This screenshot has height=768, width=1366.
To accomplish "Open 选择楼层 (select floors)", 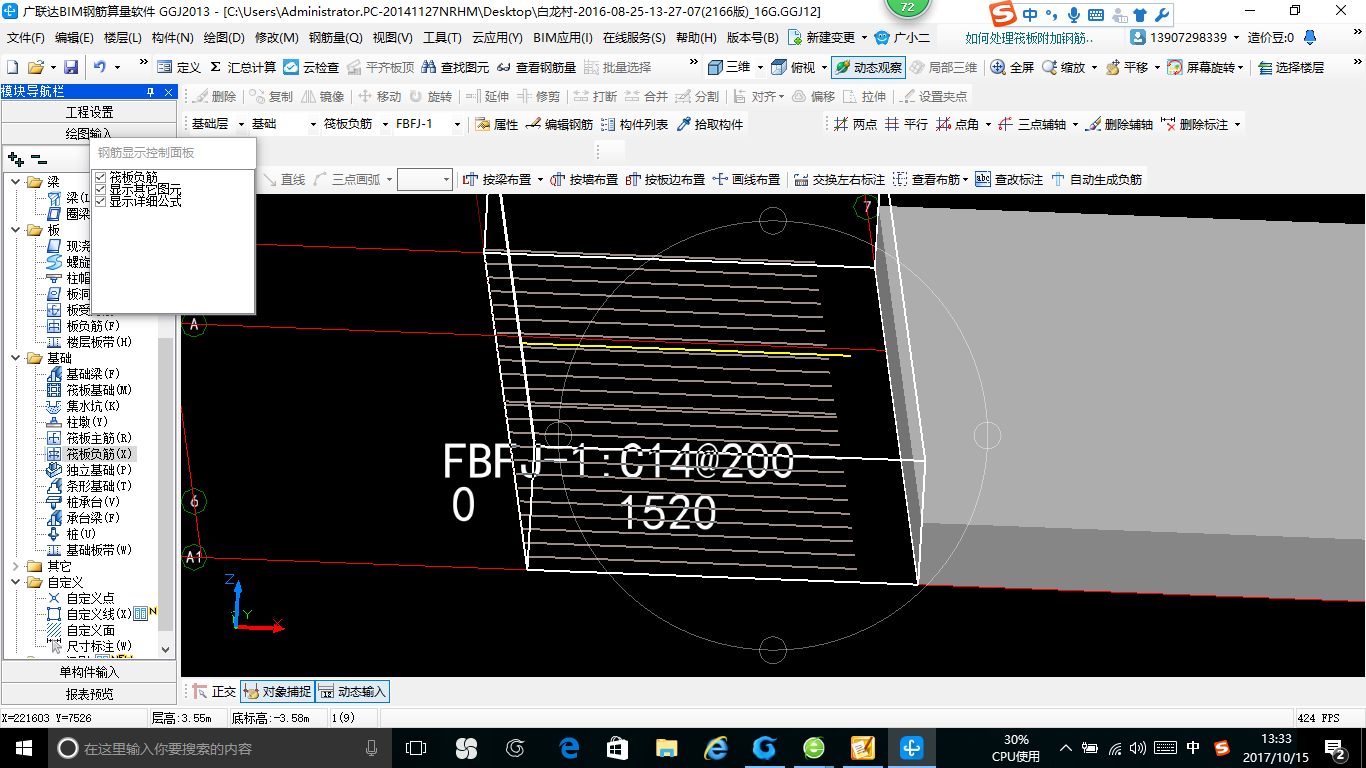I will tap(1291, 67).
